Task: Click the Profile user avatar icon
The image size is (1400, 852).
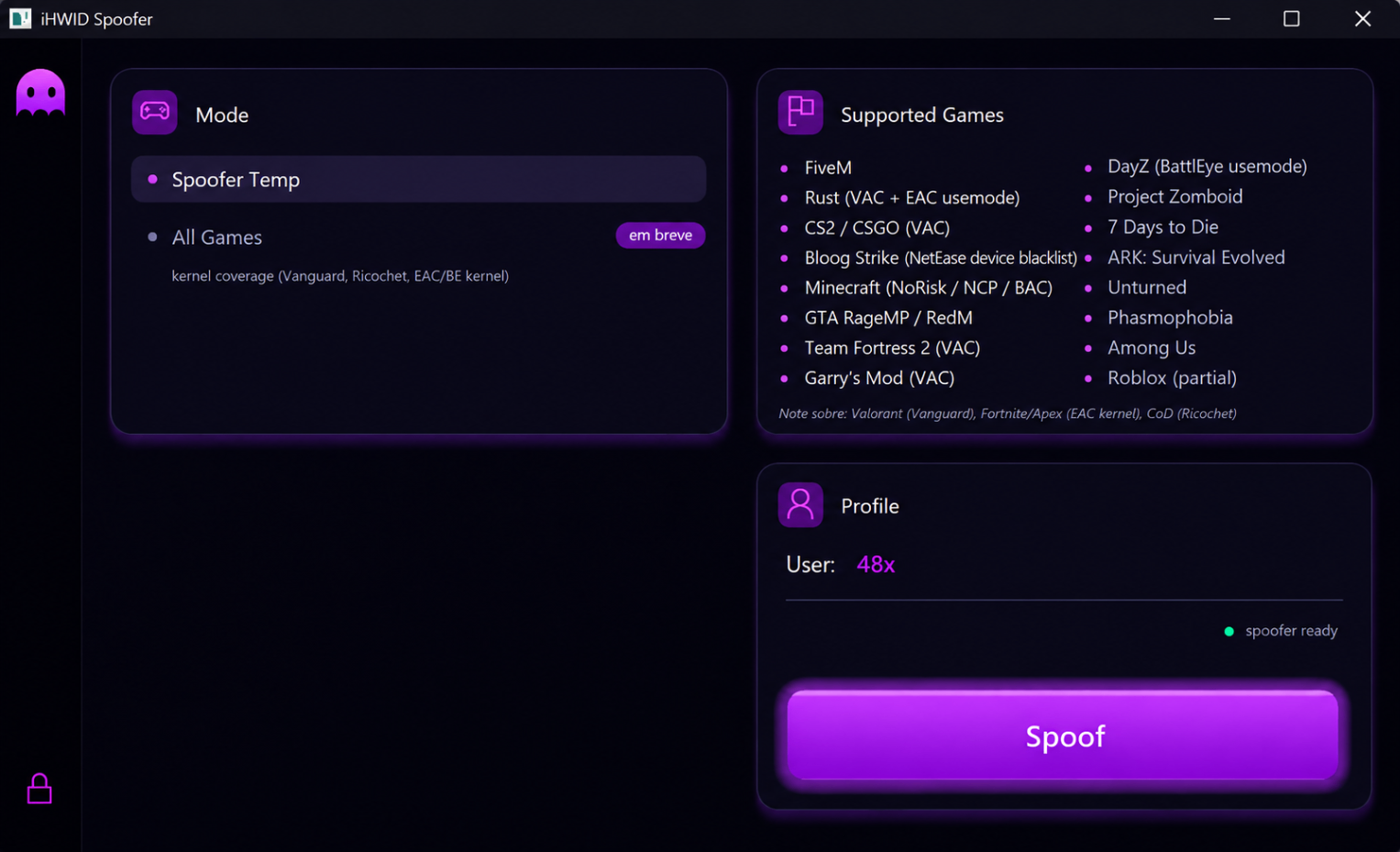Action: tap(800, 504)
